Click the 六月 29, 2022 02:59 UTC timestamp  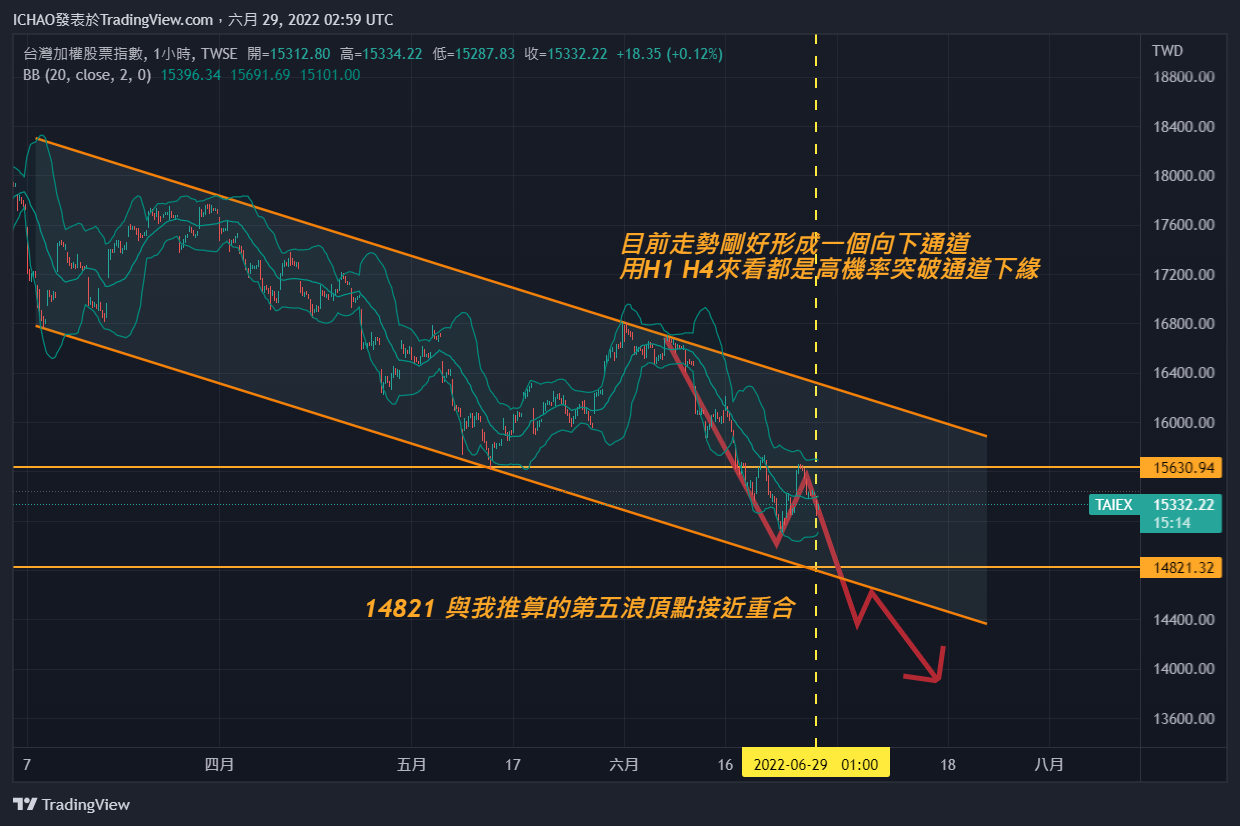point(310,20)
